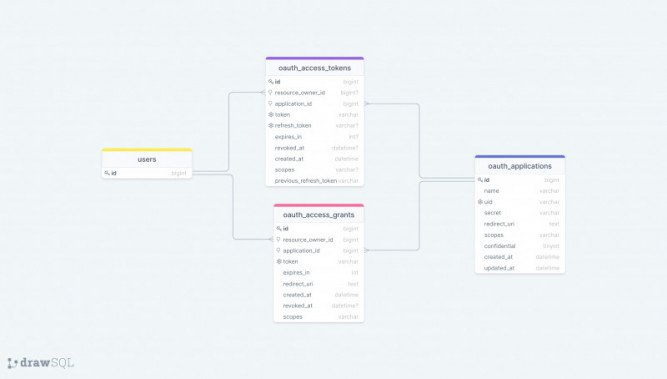Image resolution: width=667 pixels, height=379 pixels.
Task: Click the purple color bar on oauth_access_tokens
Action: coord(315,58)
